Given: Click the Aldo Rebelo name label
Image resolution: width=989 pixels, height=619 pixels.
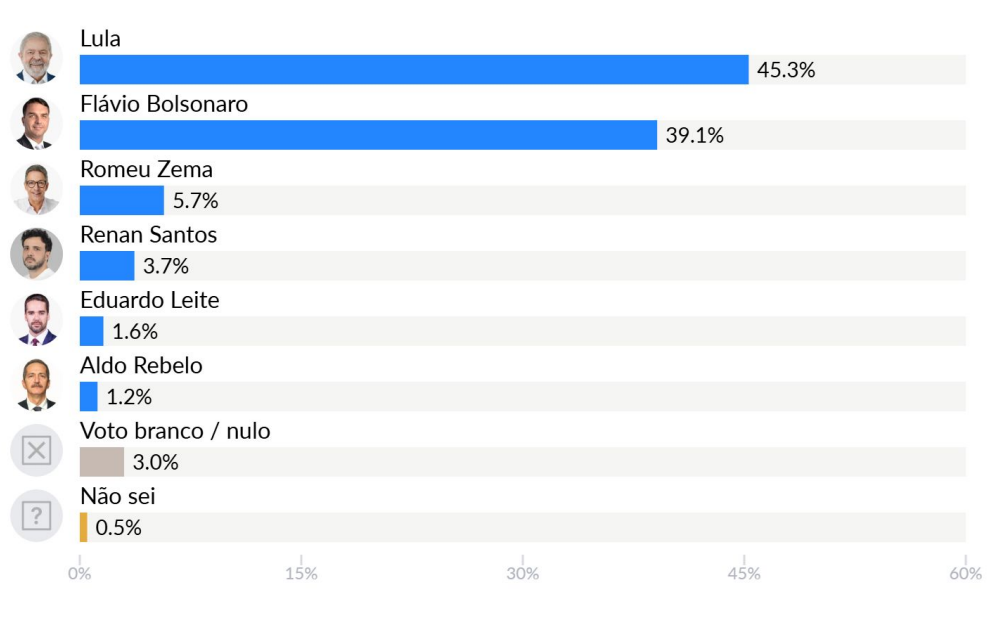Looking at the screenshot, I should [141, 366].
